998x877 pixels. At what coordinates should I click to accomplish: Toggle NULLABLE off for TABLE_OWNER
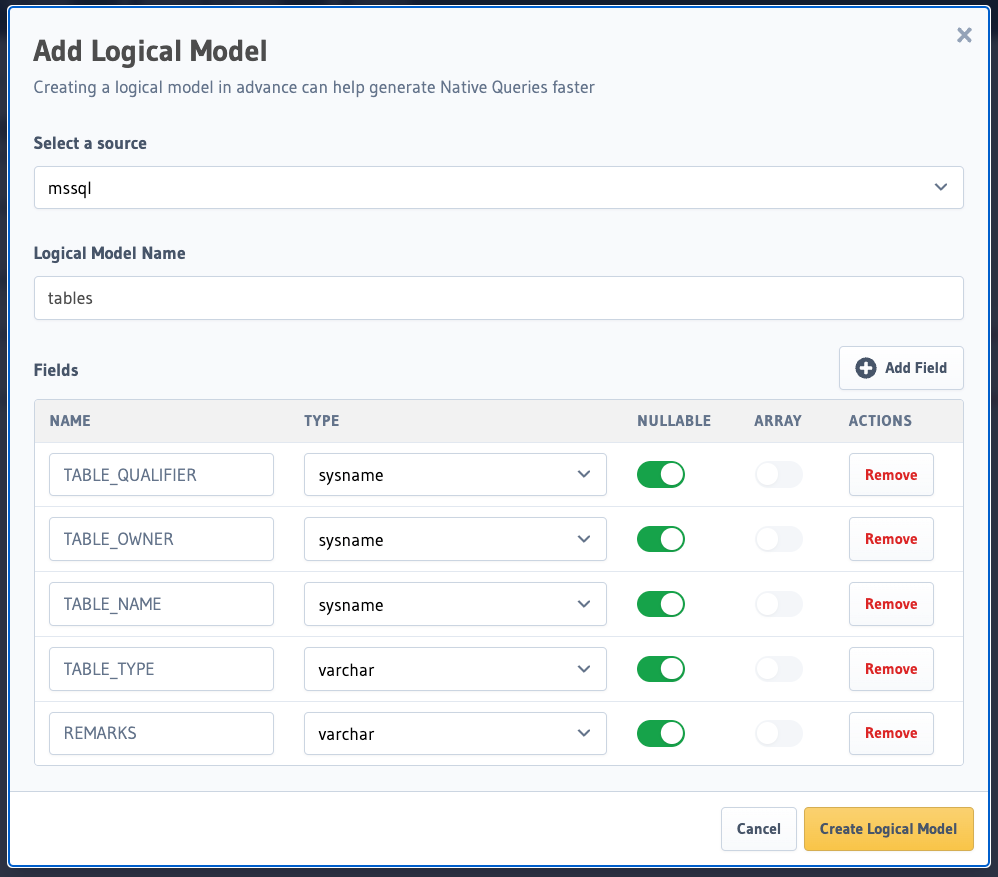[661, 539]
